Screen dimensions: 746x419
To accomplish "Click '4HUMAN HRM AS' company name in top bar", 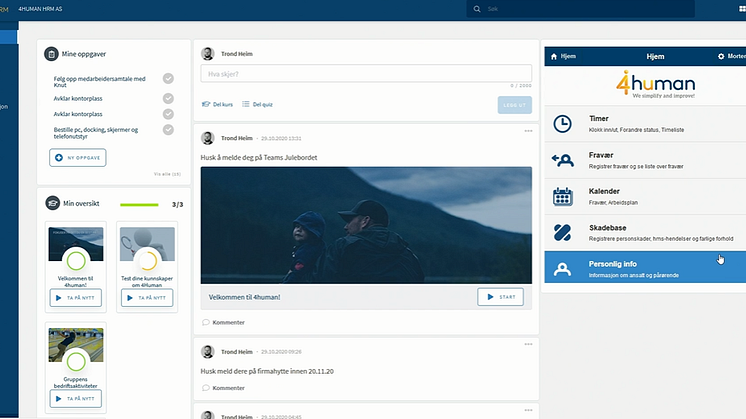I will [x=40, y=9].
